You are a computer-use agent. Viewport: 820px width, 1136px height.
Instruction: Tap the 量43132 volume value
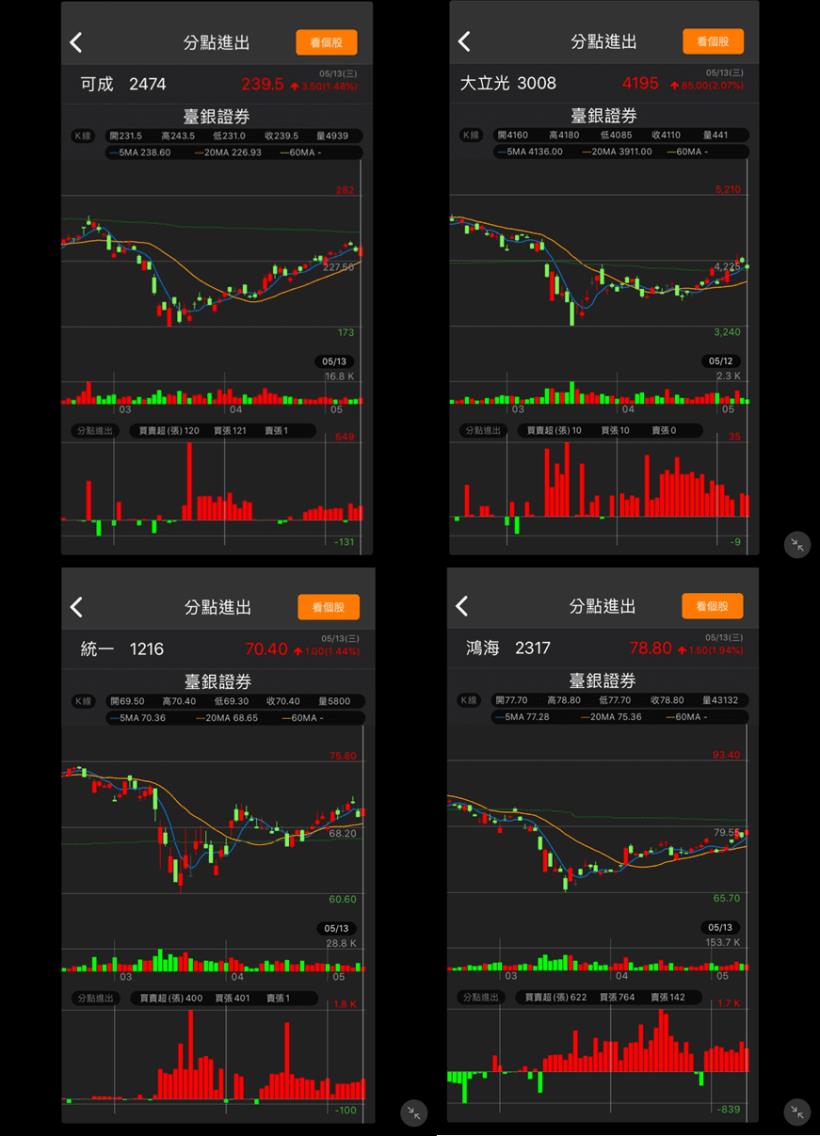pos(720,700)
